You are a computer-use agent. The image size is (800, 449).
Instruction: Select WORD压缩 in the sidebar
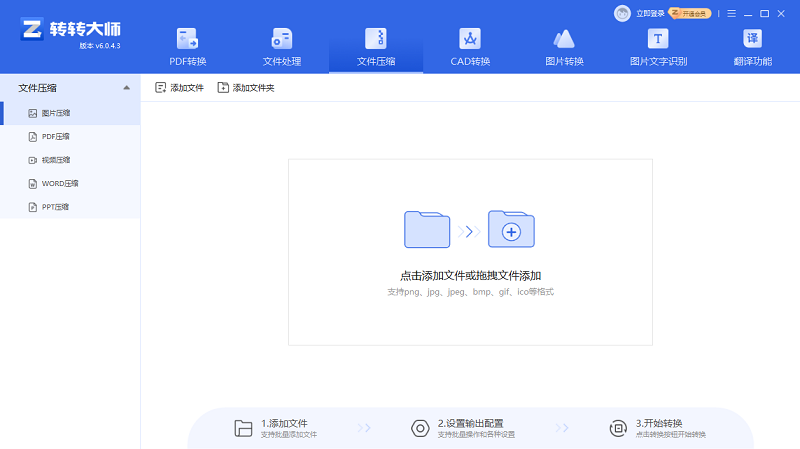(59, 183)
